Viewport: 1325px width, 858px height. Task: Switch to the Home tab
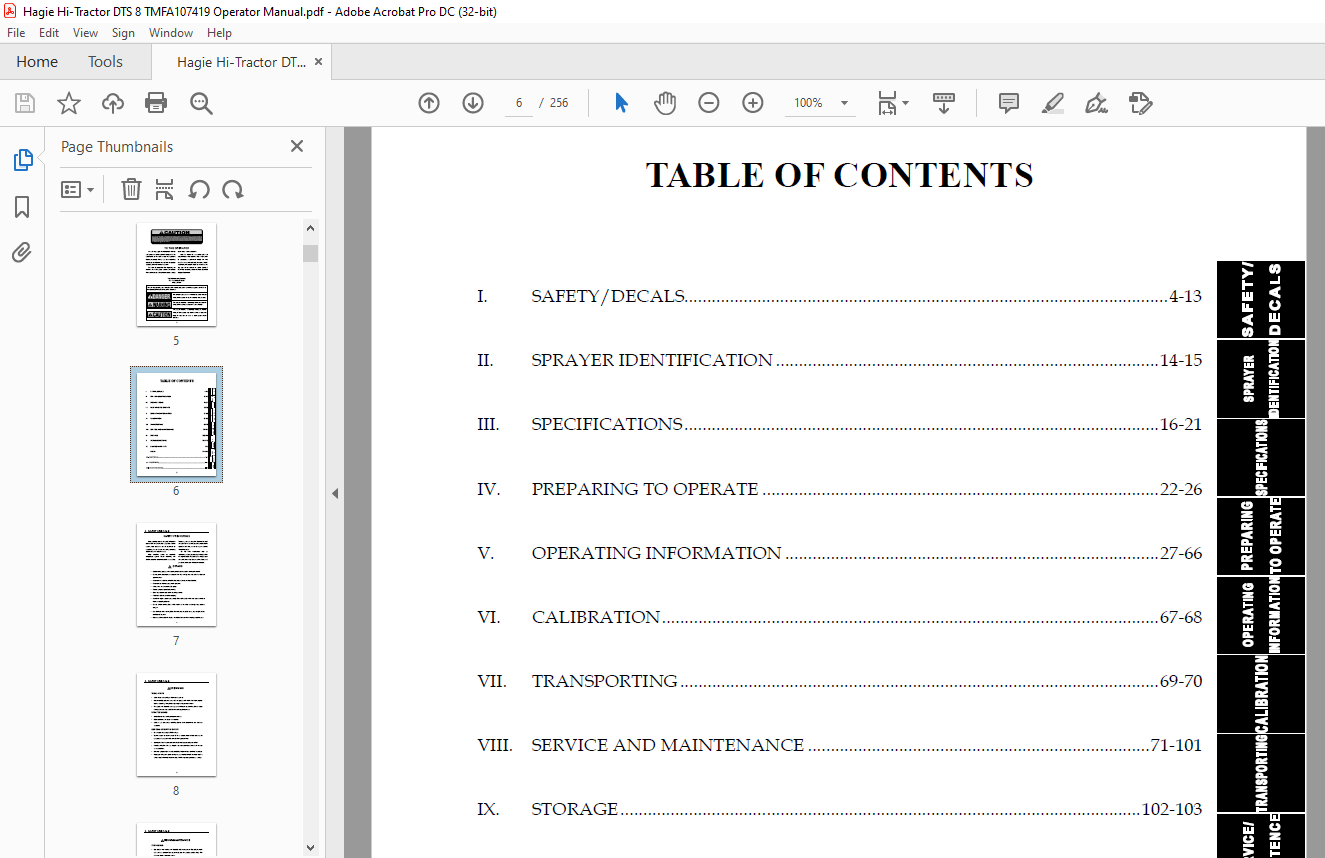click(x=37, y=62)
